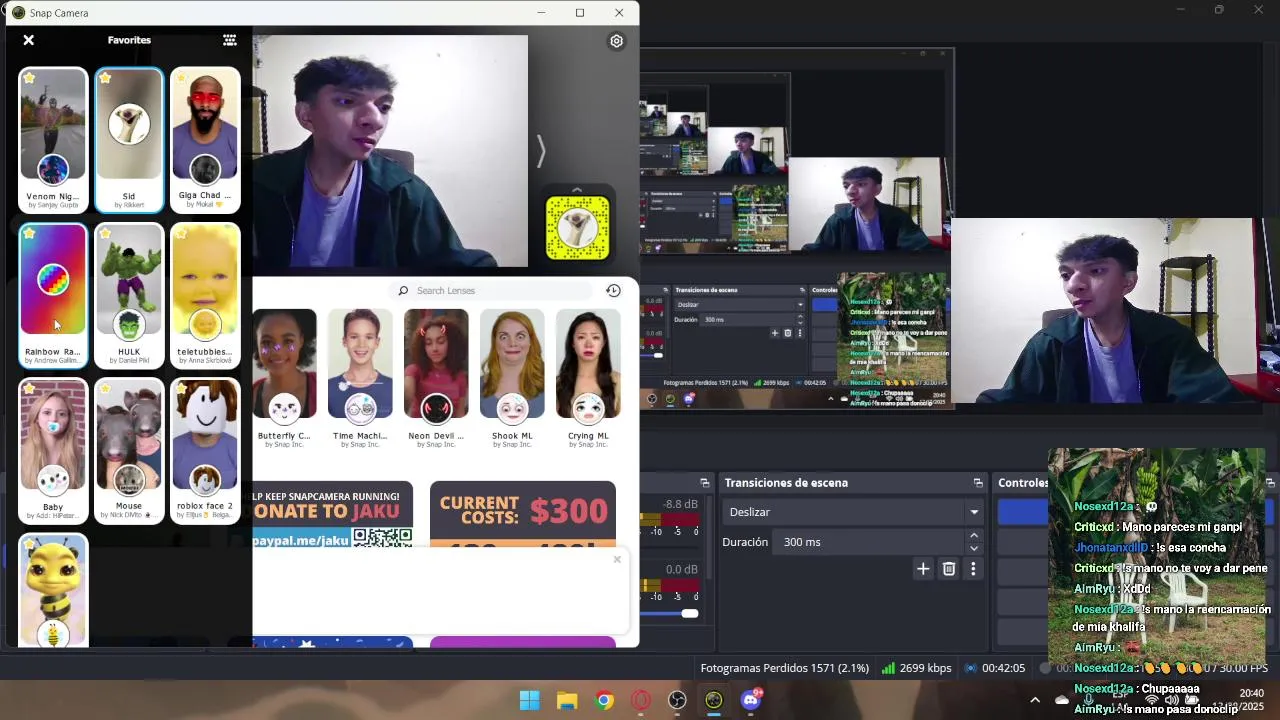This screenshot has width=1280, height=720.
Task: Delete the transition with trash icon
Action: pyautogui.click(x=949, y=569)
